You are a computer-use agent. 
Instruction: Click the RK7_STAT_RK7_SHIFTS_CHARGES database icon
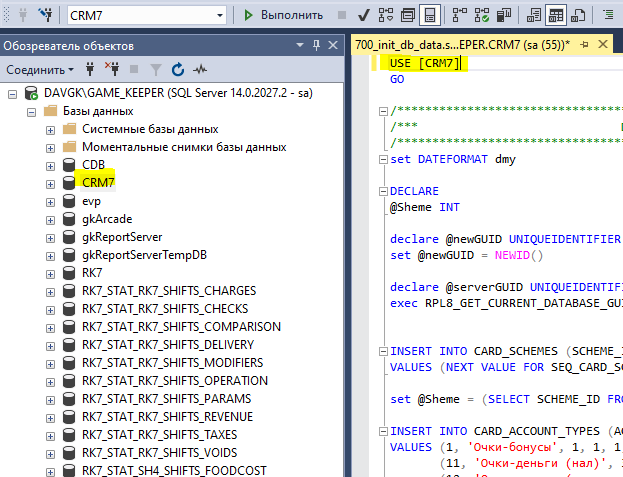pyautogui.click(x=69, y=291)
